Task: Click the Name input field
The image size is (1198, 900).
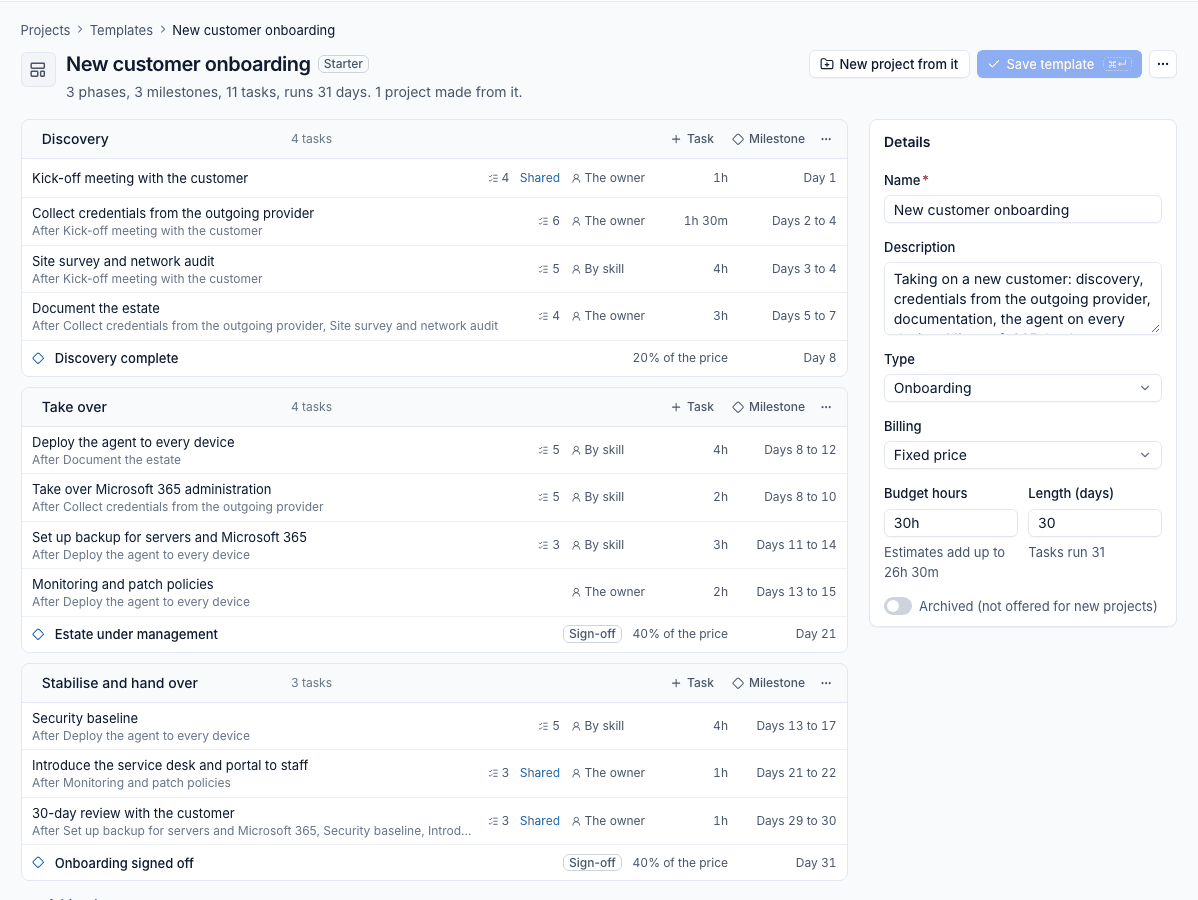Action: coord(1022,209)
